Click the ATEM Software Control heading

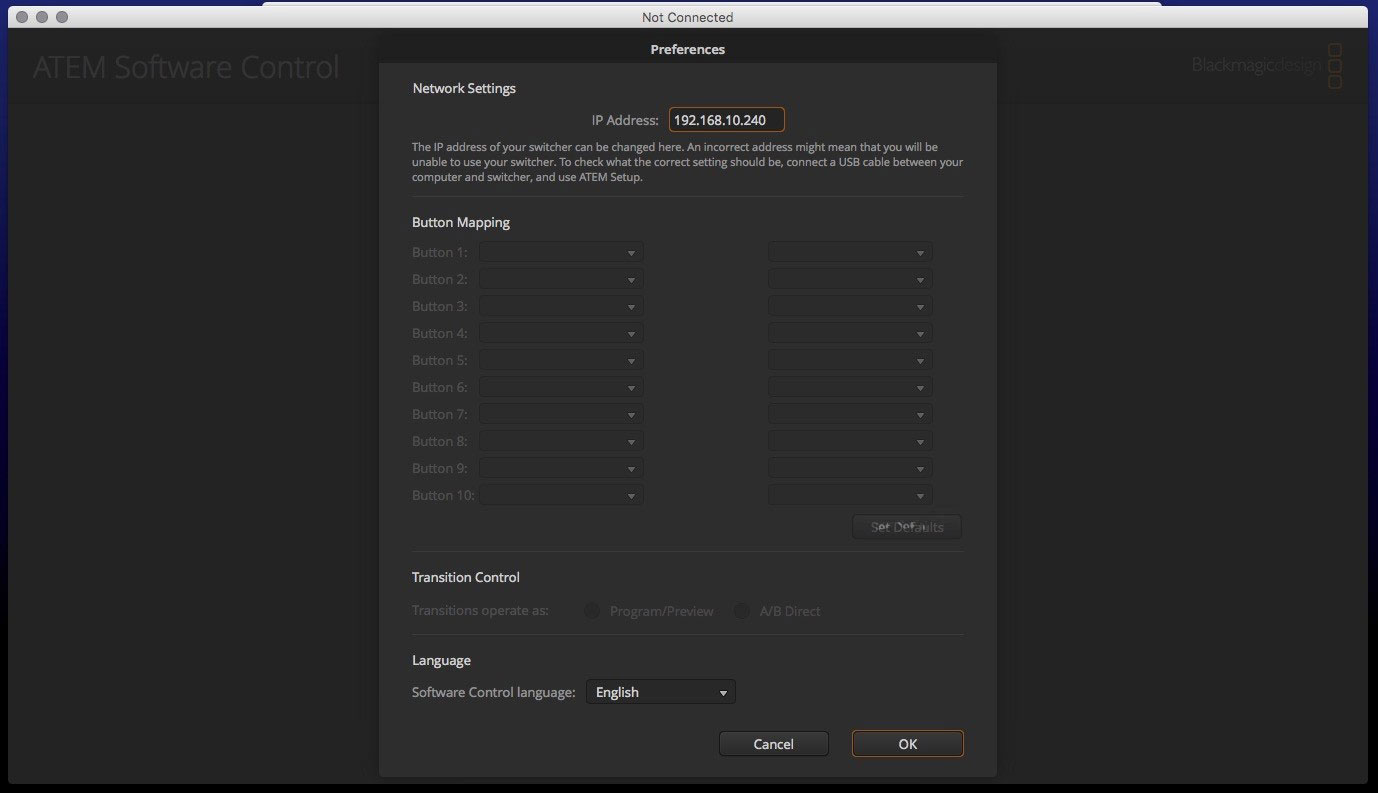point(186,68)
